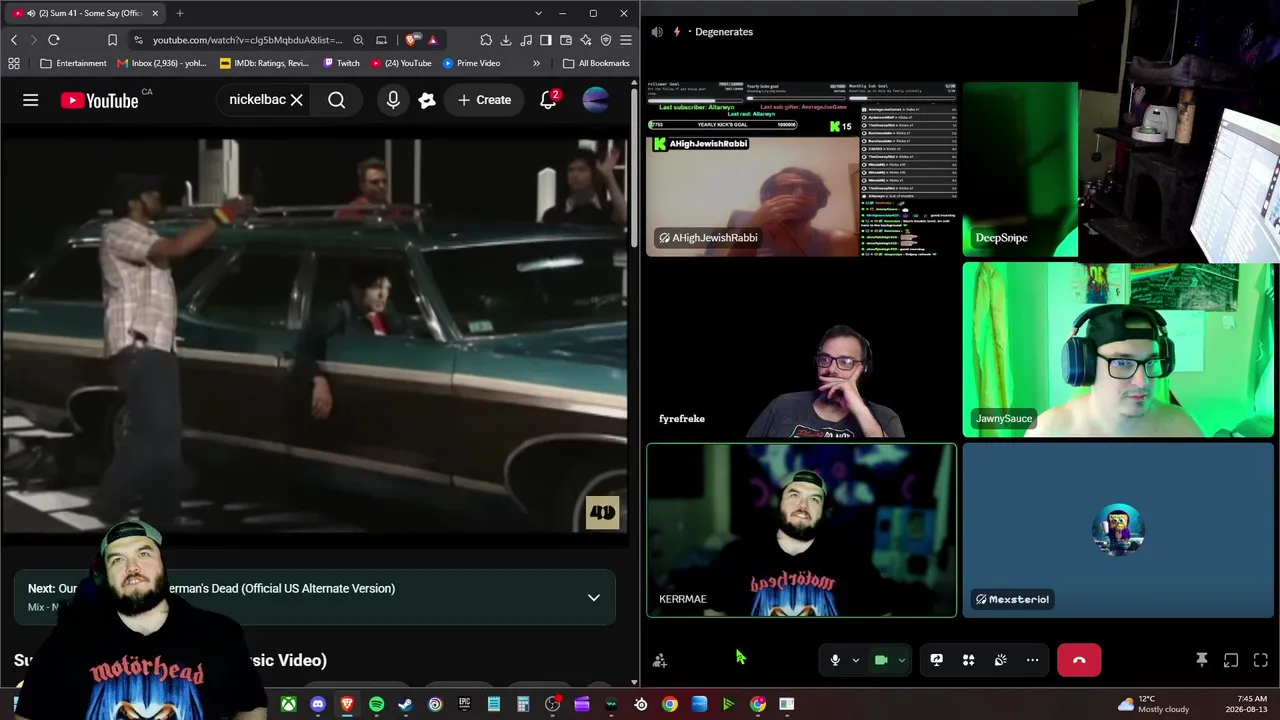Open the Twitch bookmark
The image size is (1280, 720).
click(342, 63)
